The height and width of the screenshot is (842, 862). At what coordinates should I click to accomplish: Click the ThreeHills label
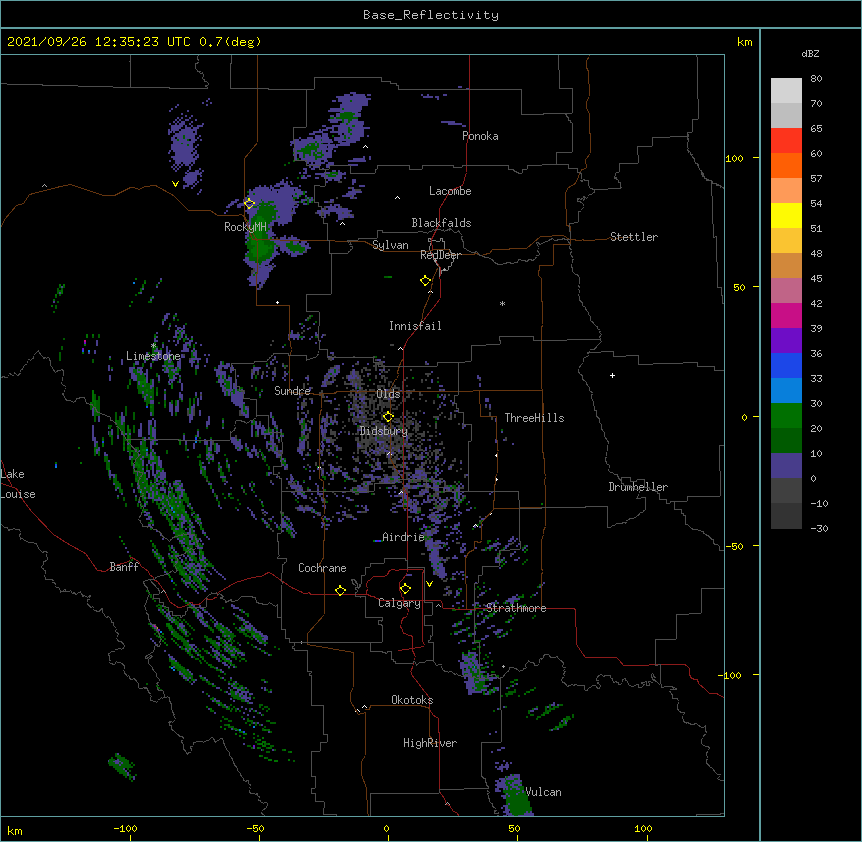coord(534,418)
